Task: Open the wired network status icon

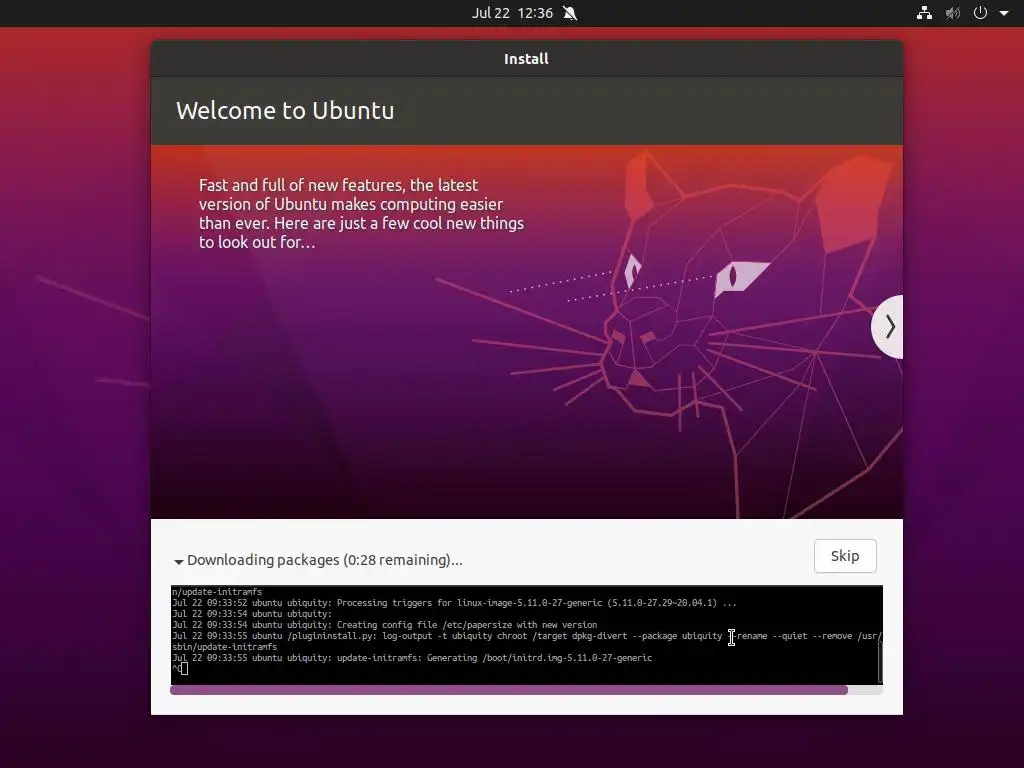Action: [x=924, y=12]
